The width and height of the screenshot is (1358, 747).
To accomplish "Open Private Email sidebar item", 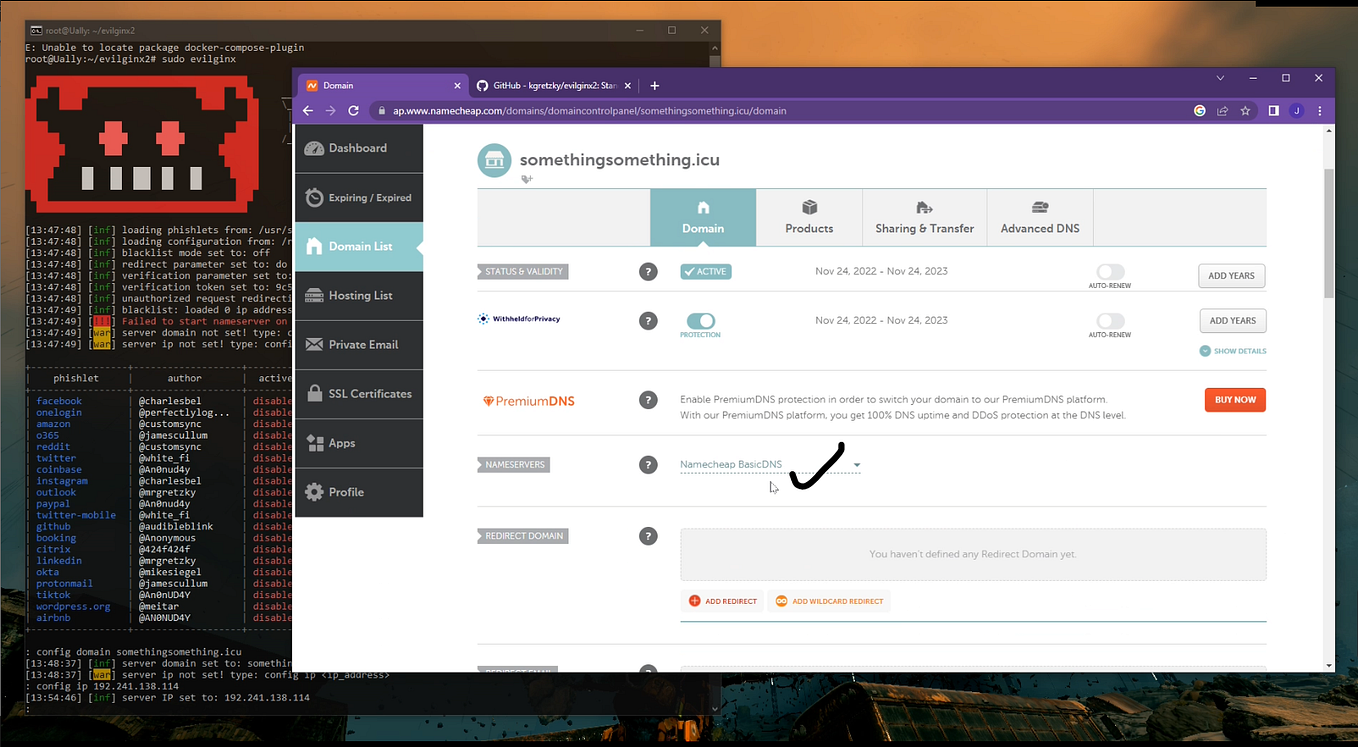I will click(x=359, y=344).
